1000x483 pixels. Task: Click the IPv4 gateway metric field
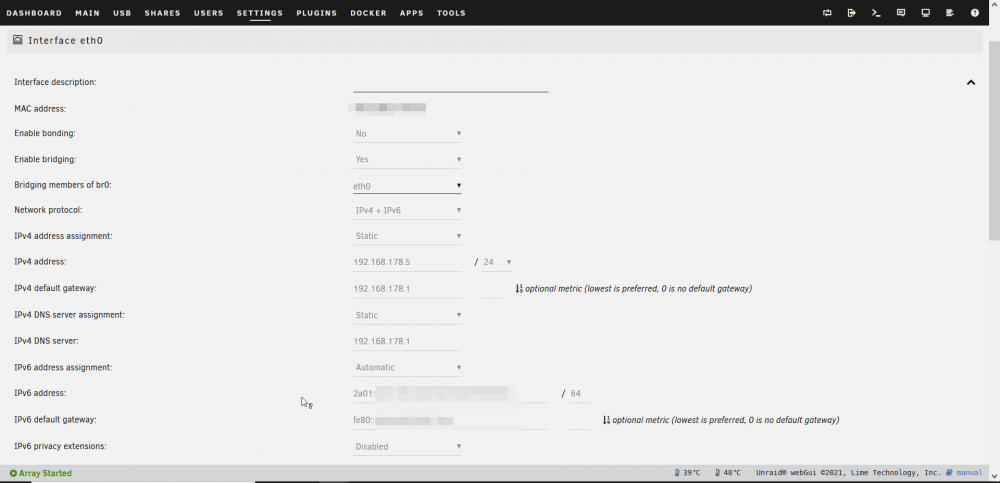[x=492, y=288]
